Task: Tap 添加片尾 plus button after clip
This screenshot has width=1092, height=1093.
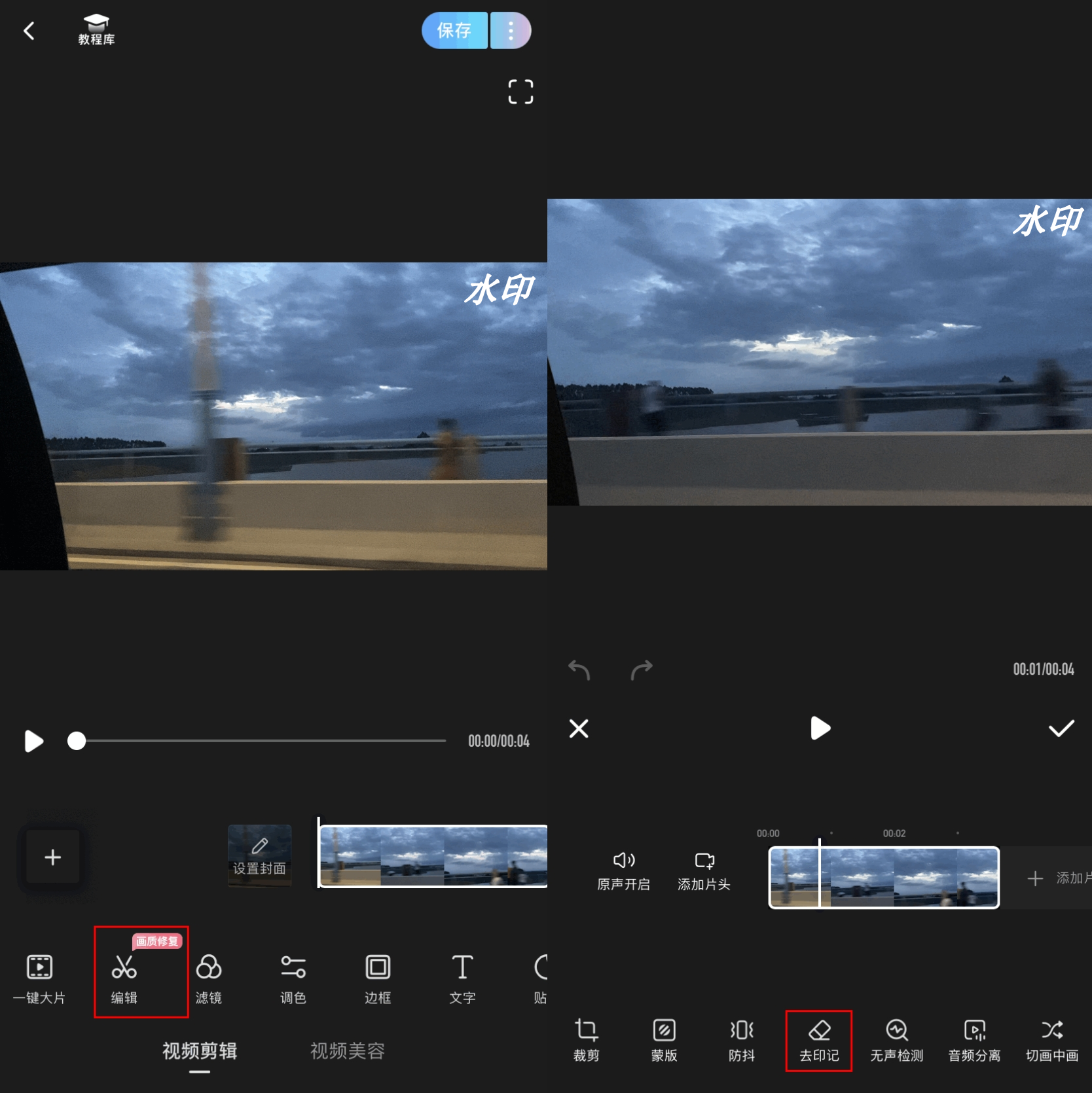Action: (1035, 878)
